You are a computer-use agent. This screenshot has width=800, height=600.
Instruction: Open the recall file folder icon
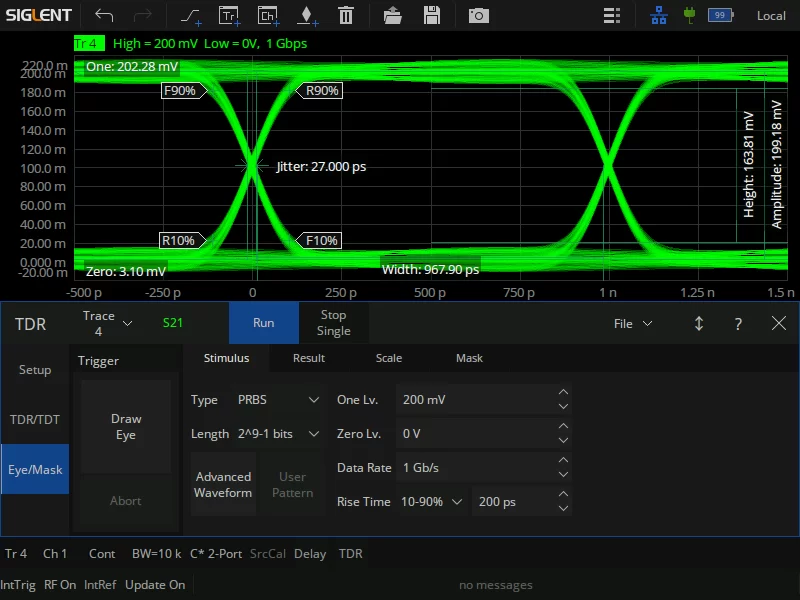pos(392,15)
